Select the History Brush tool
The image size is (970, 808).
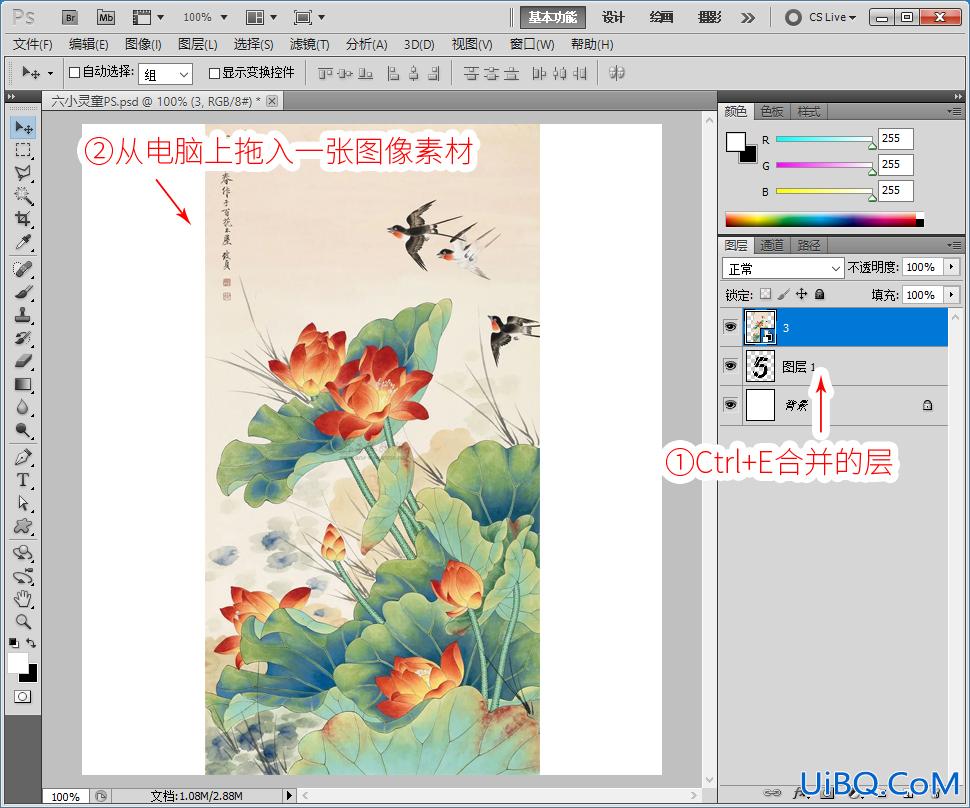(x=24, y=338)
